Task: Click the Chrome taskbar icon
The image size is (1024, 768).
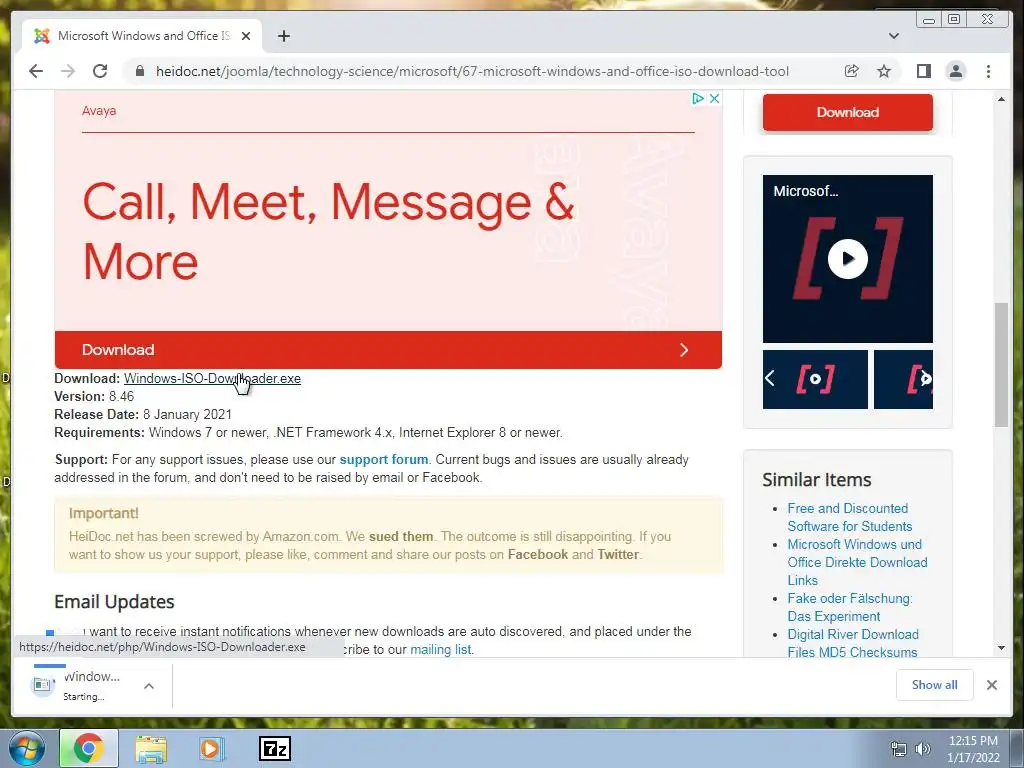Action: (89, 748)
